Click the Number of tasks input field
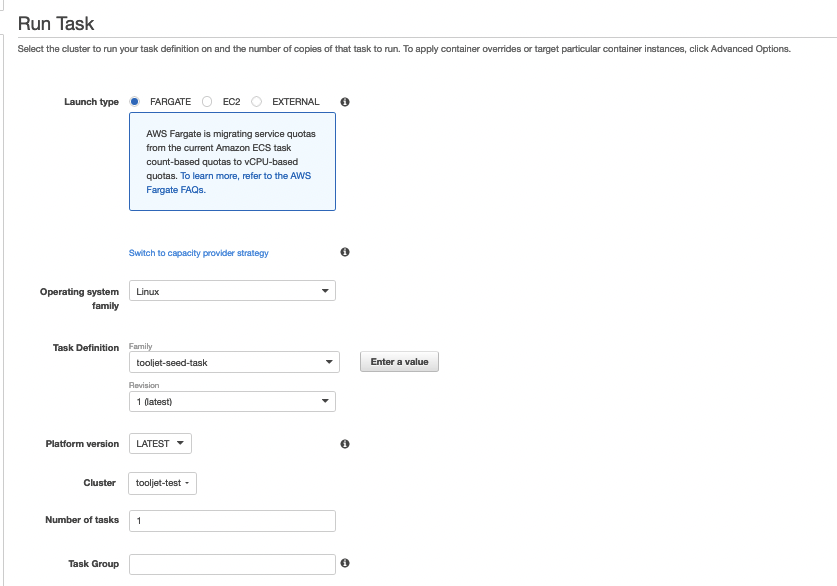The width and height of the screenshot is (837, 586). pyautogui.click(x=232, y=521)
